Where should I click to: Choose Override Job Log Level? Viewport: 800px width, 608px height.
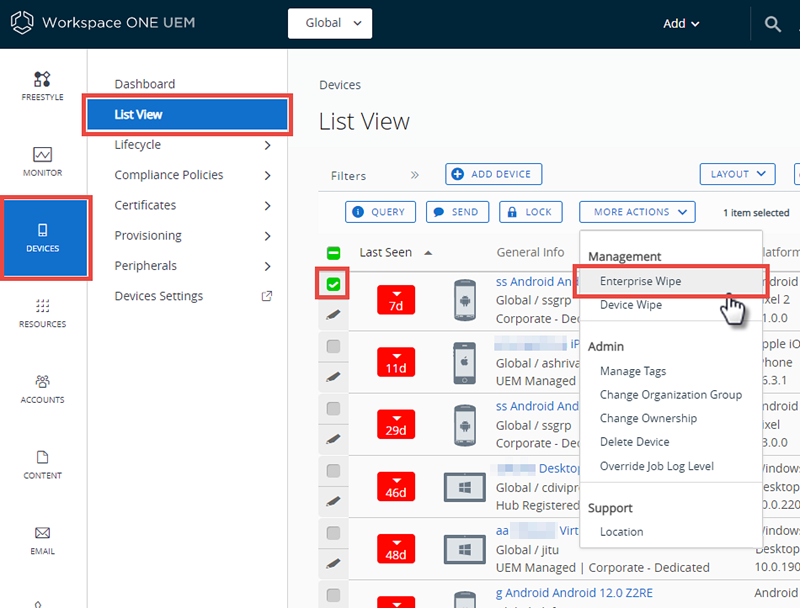point(657,466)
